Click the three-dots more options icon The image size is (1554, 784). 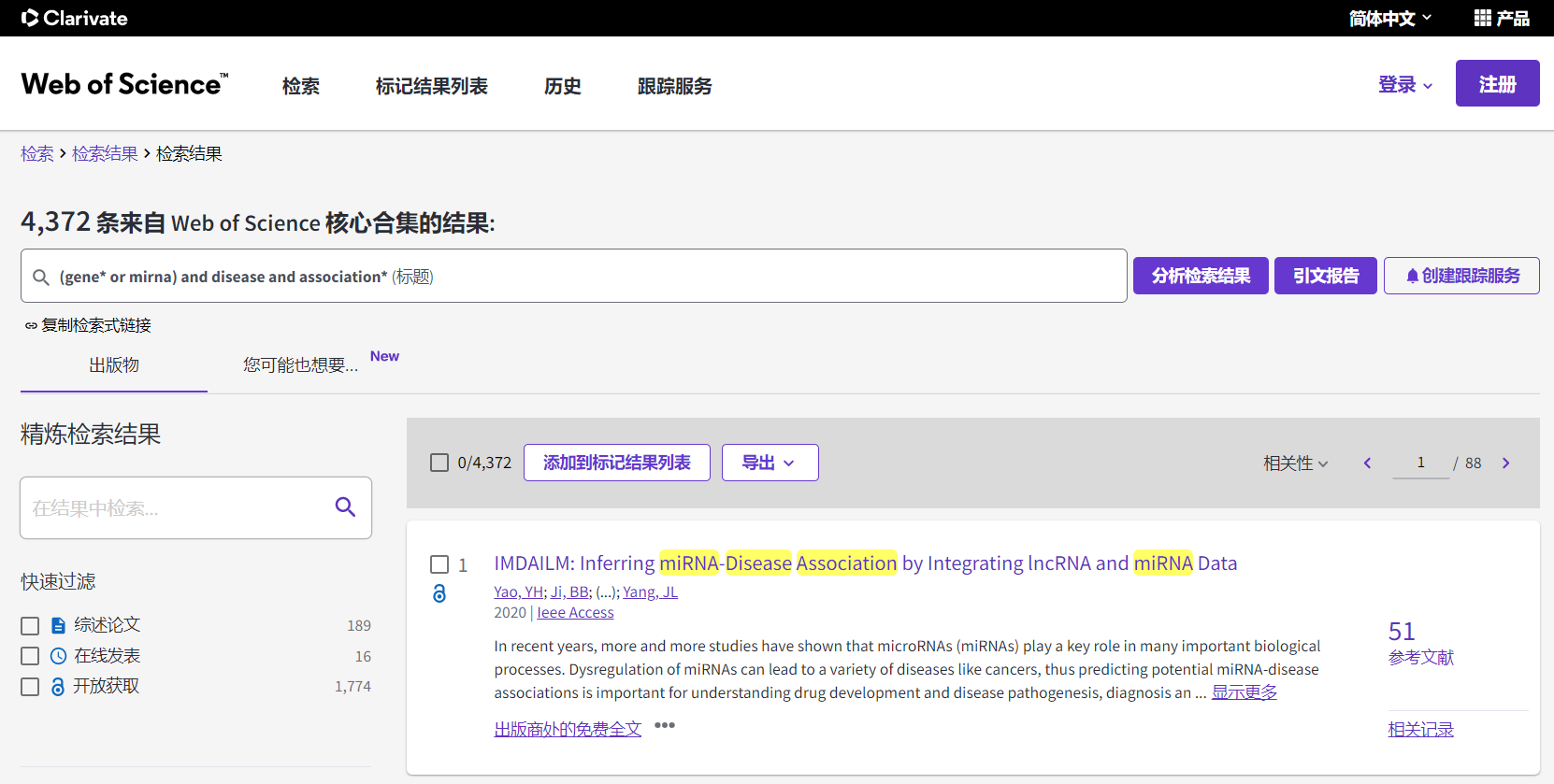(x=665, y=725)
